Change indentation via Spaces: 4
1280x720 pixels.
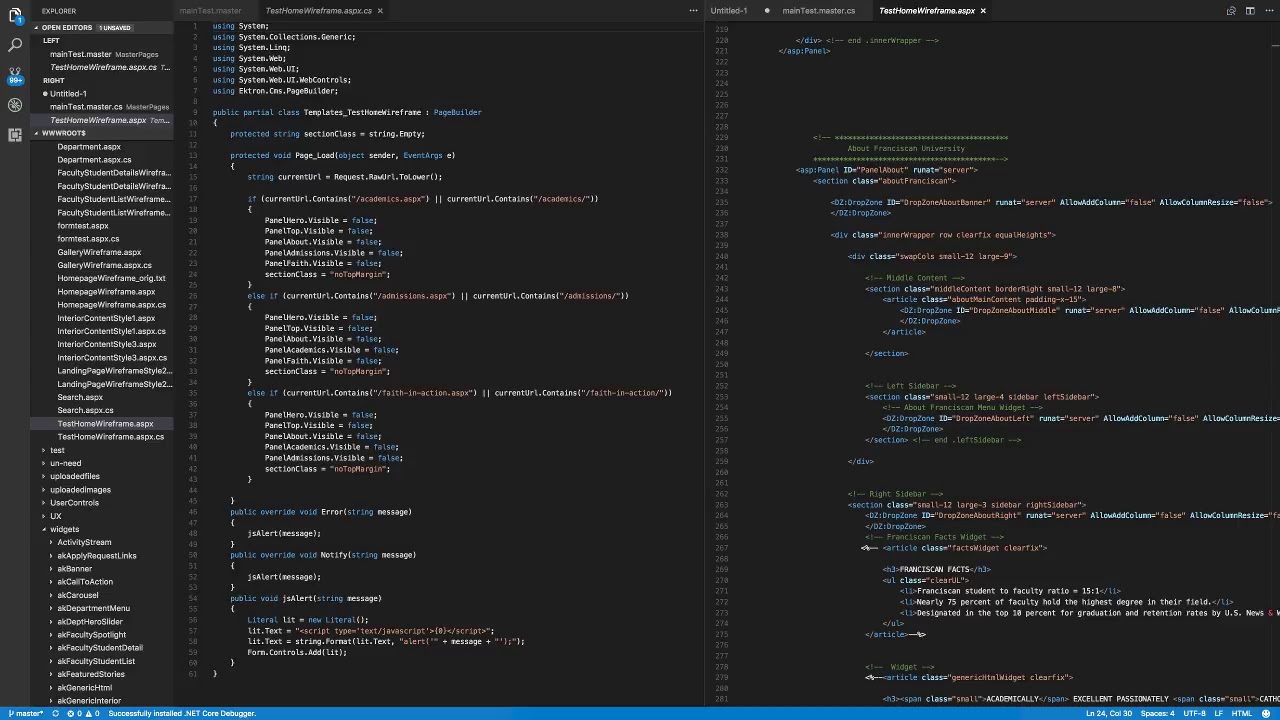pos(1158,714)
